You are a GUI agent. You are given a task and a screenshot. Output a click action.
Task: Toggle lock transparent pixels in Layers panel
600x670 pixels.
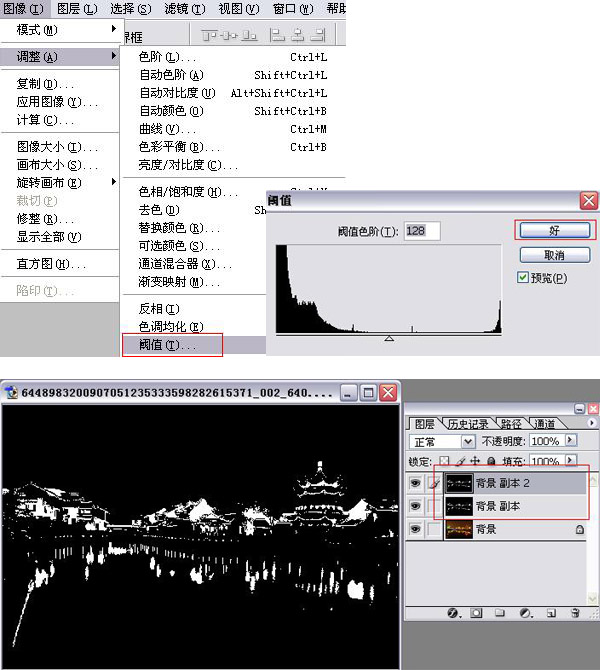coord(444,461)
